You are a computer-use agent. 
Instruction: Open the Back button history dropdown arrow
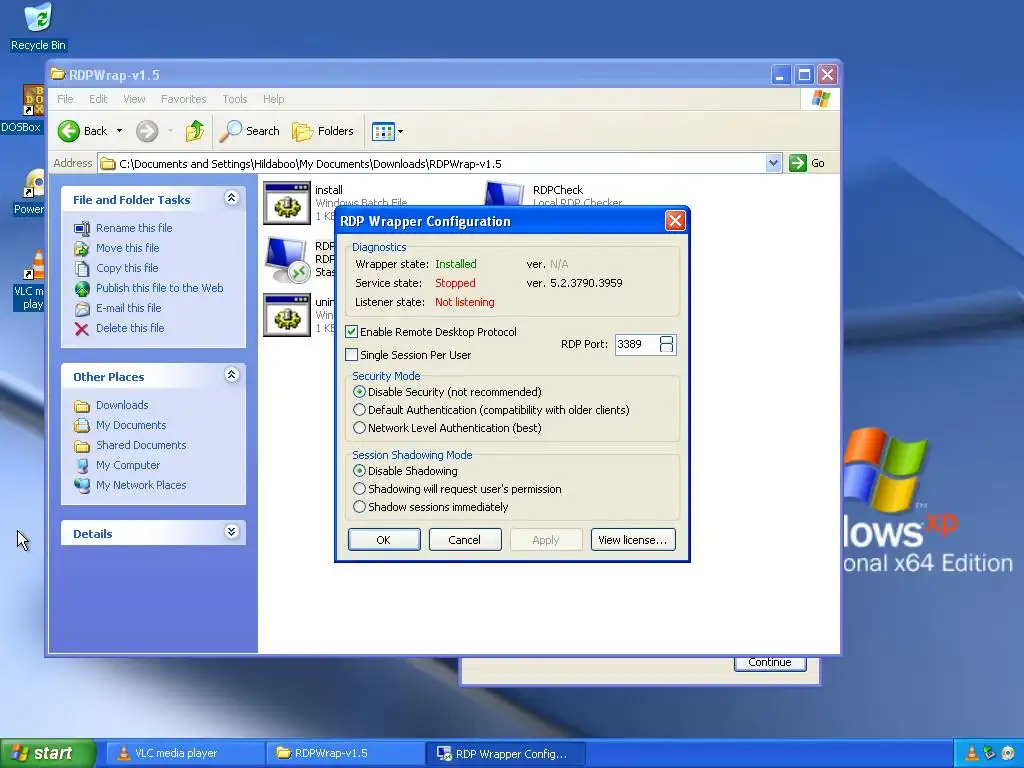(120, 131)
